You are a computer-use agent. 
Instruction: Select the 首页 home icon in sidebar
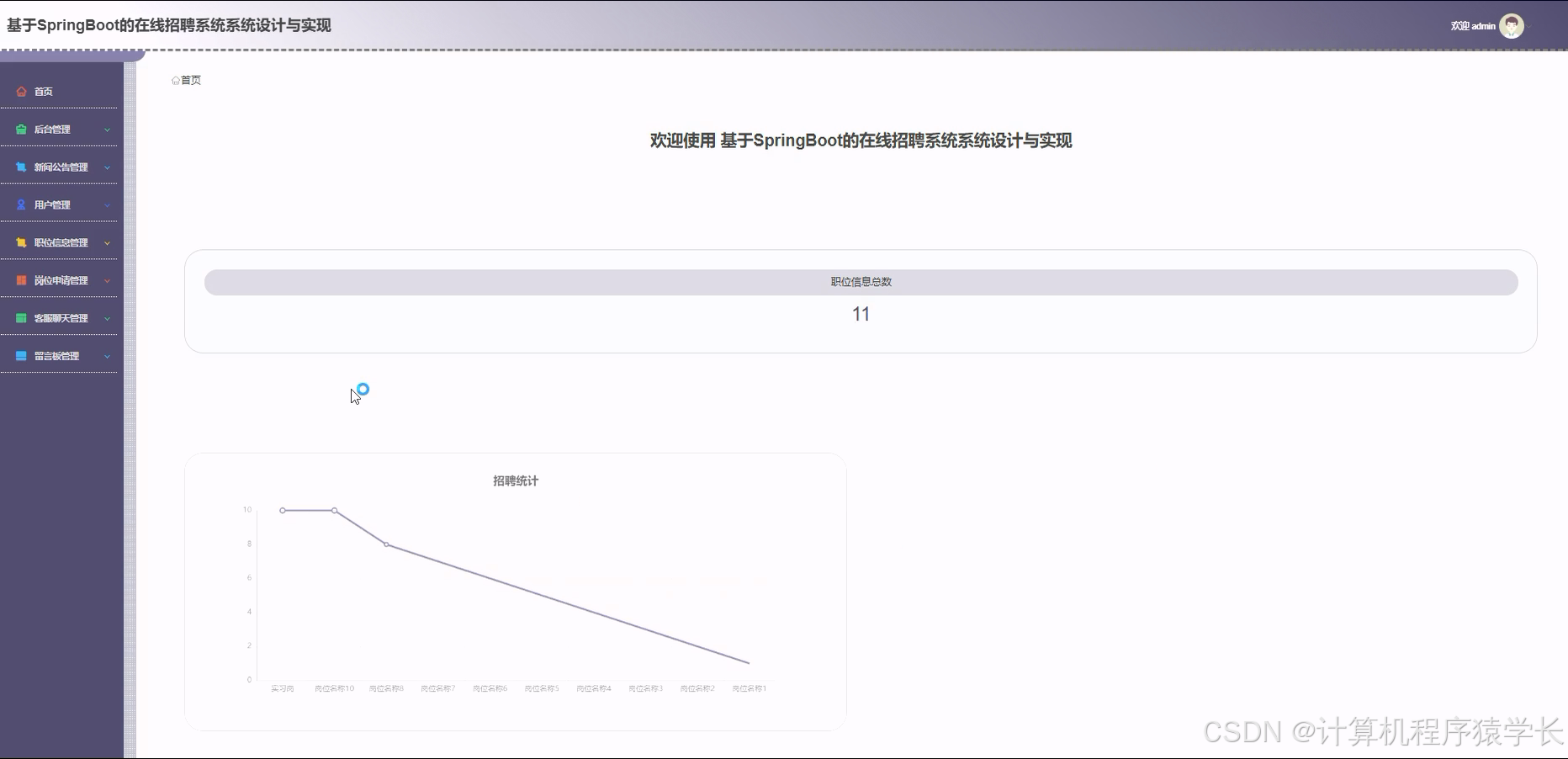21,91
